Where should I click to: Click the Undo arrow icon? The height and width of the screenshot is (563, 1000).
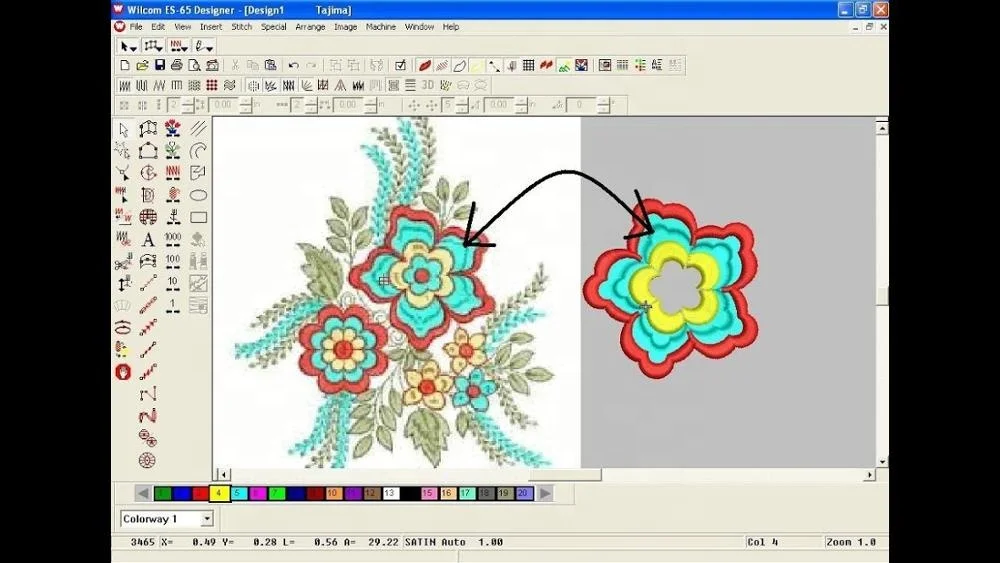click(293, 65)
